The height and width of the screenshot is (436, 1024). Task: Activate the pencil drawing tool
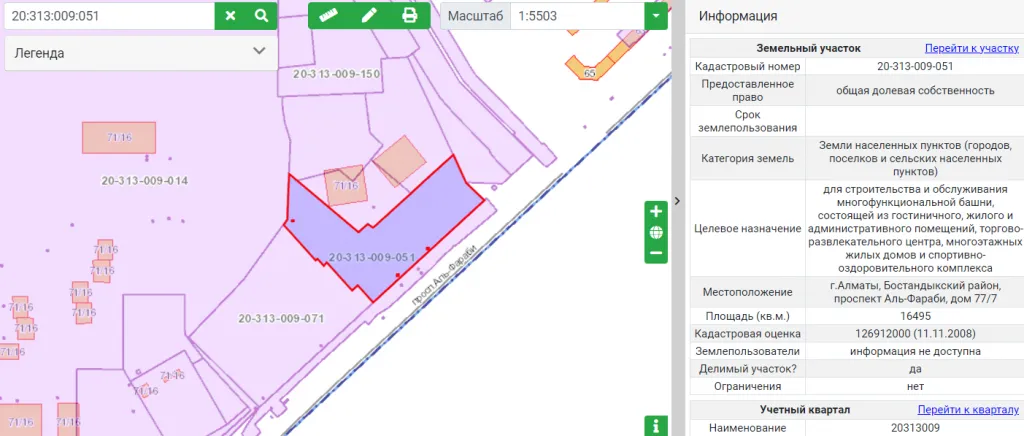coord(369,16)
